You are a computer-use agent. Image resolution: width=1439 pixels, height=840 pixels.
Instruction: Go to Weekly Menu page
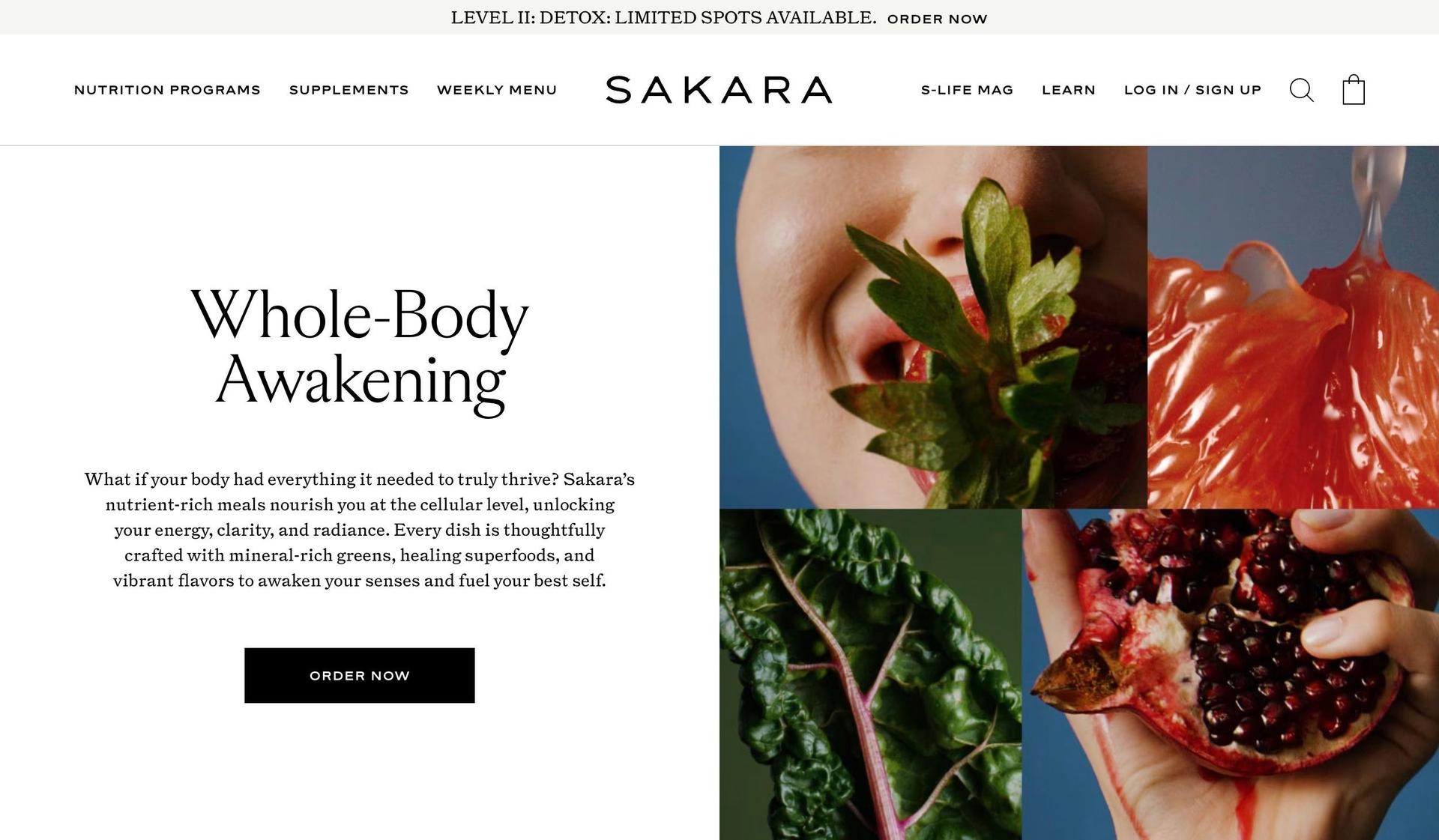click(x=497, y=90)
